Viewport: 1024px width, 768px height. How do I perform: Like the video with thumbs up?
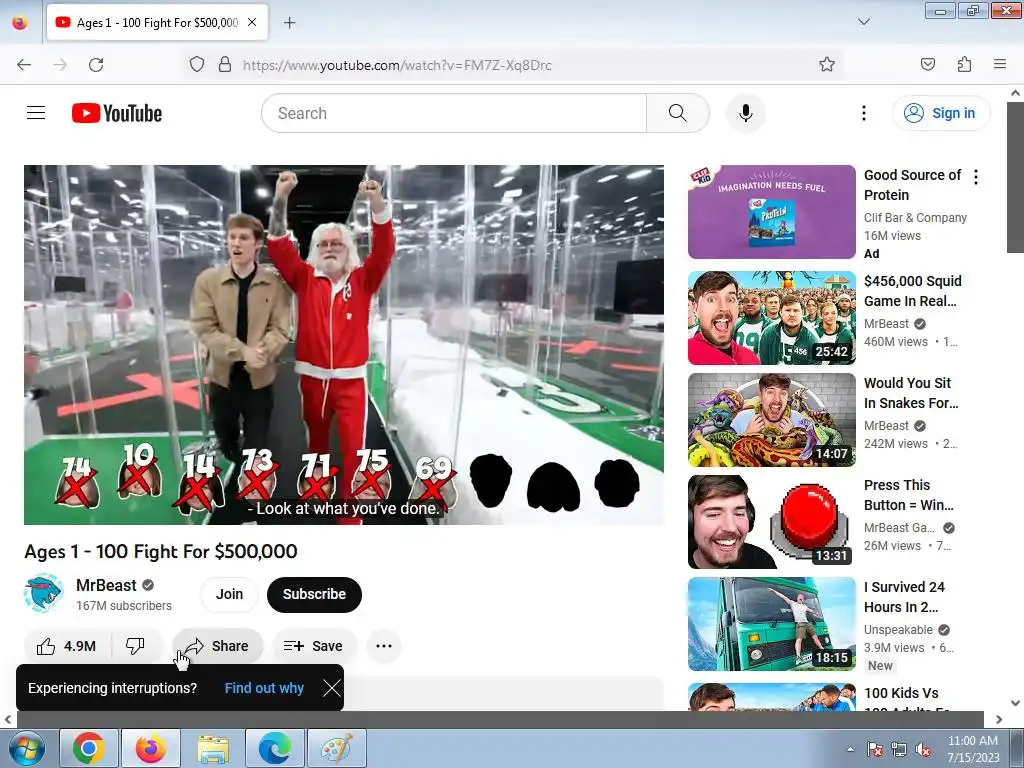66,646
